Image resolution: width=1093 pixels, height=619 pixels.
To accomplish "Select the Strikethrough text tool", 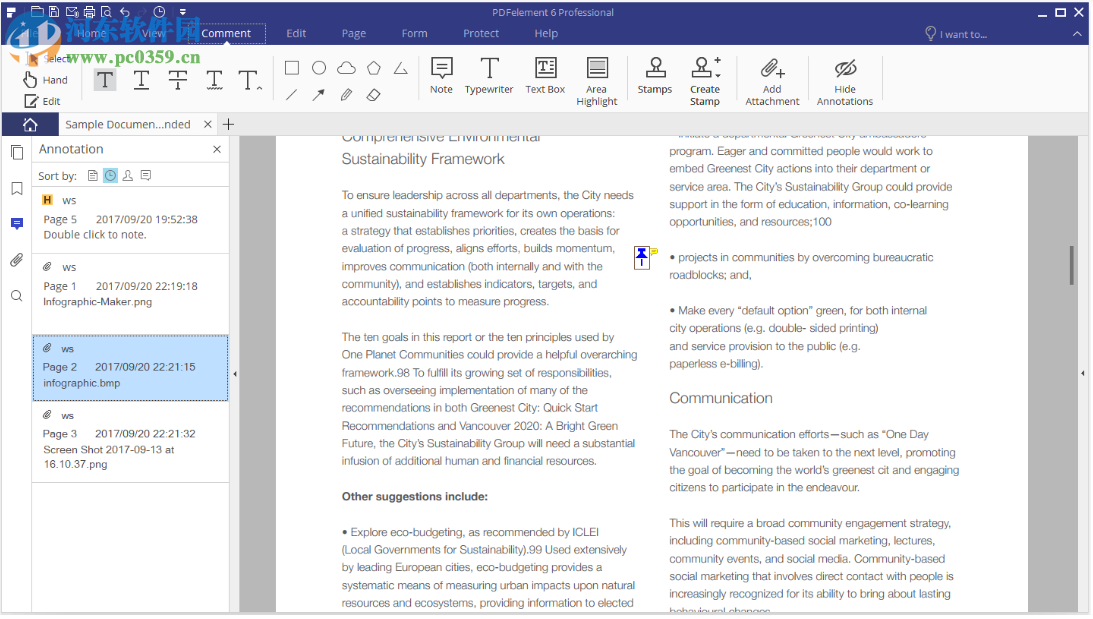I will pos(178,80).
